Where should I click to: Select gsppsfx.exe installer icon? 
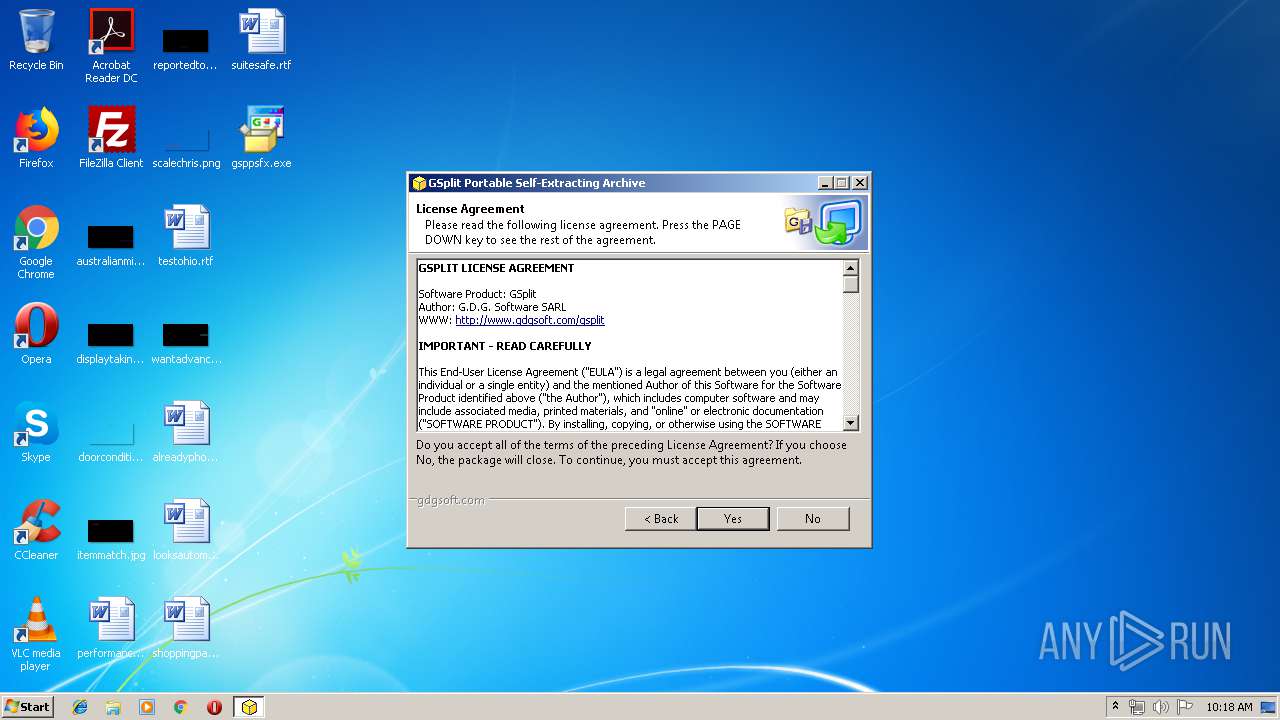click(261, 138)
